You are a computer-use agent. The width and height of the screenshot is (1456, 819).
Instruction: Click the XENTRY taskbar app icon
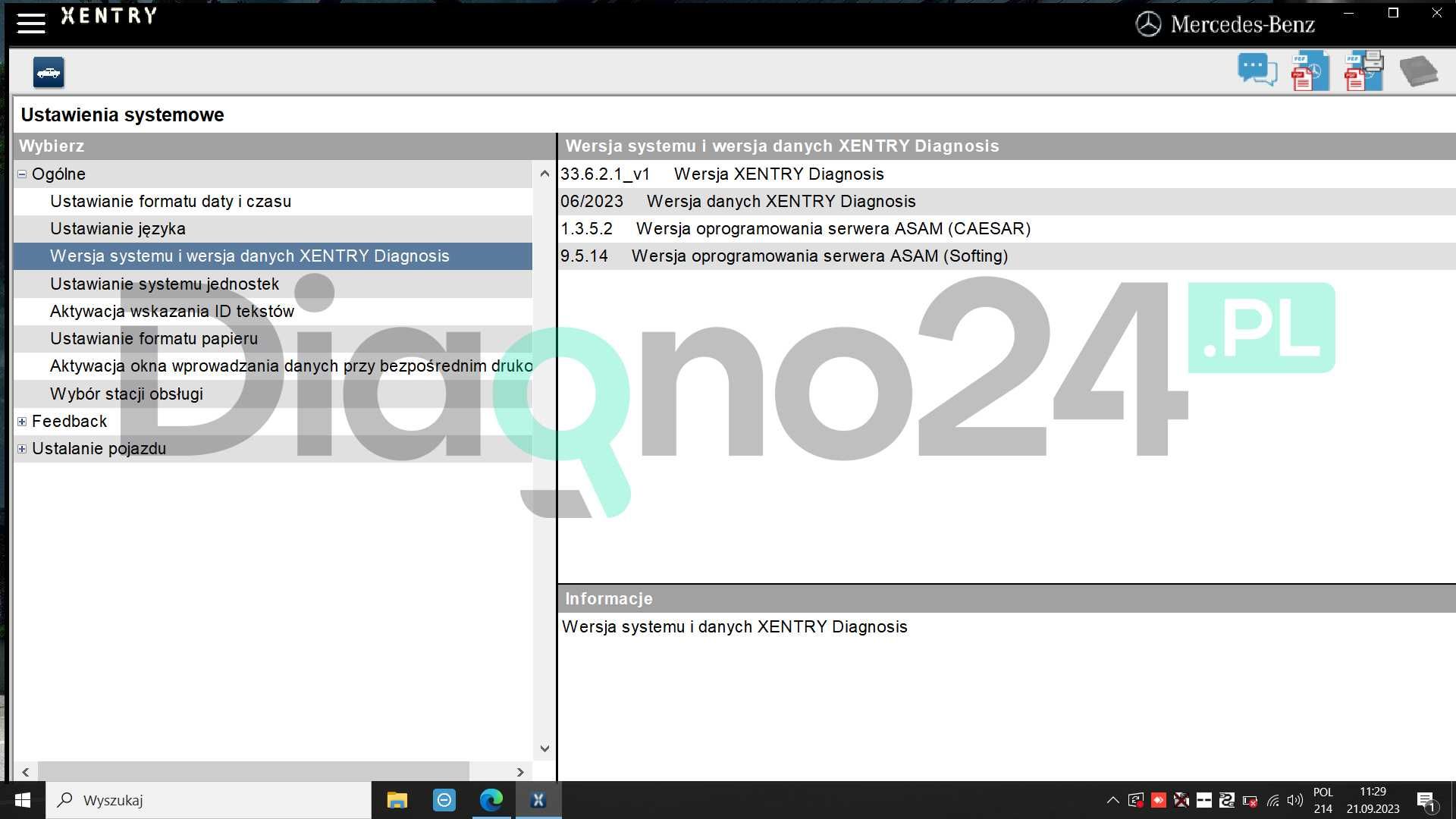[538, 800]
